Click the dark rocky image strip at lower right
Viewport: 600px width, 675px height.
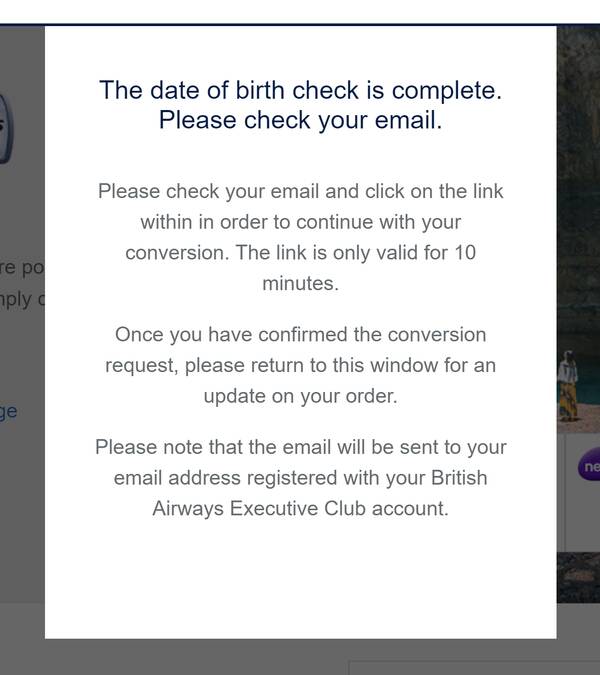pyautogui.click(x=578, y=577)
